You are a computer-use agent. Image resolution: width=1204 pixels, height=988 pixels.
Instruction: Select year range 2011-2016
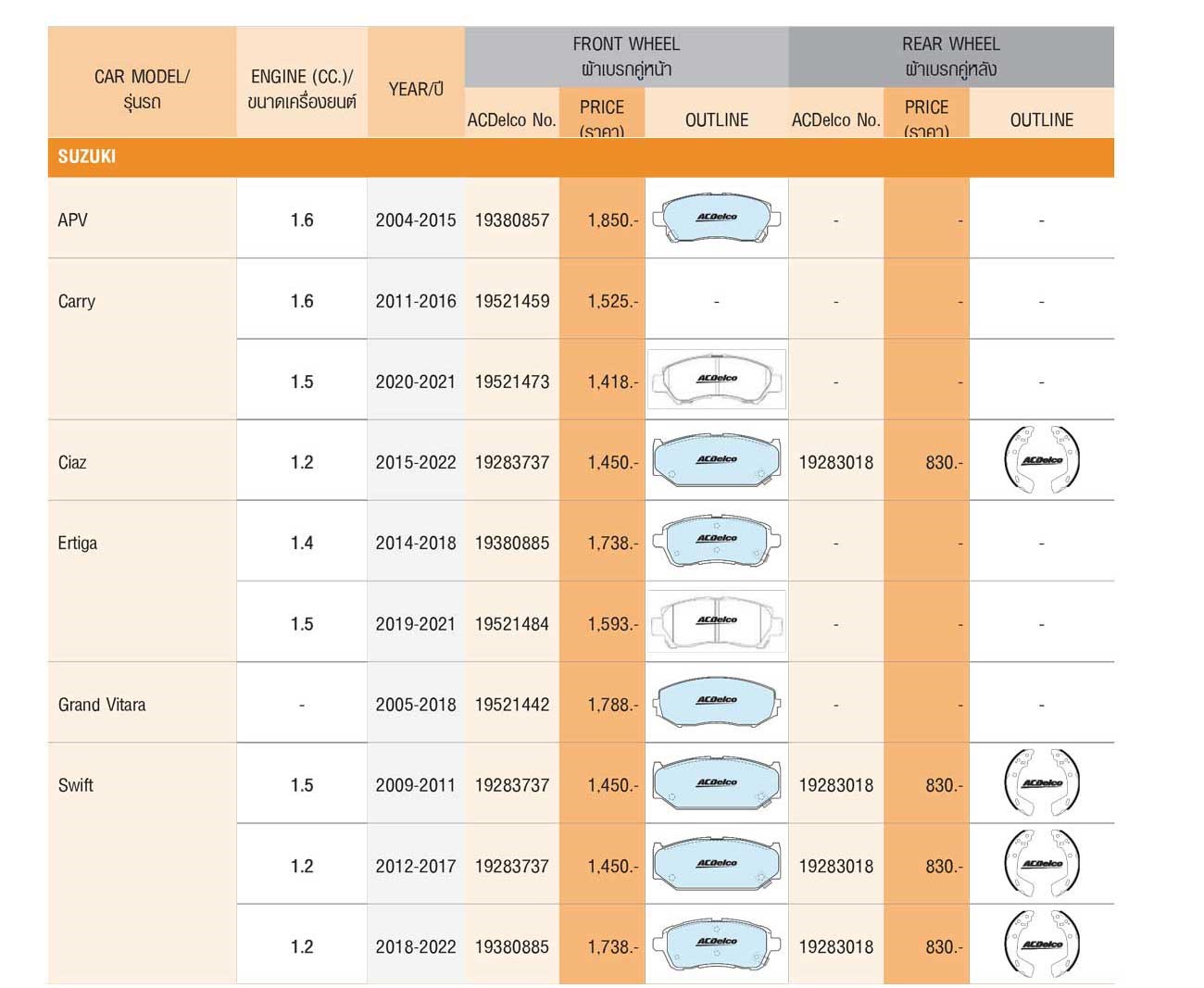(x=416, y=301)
